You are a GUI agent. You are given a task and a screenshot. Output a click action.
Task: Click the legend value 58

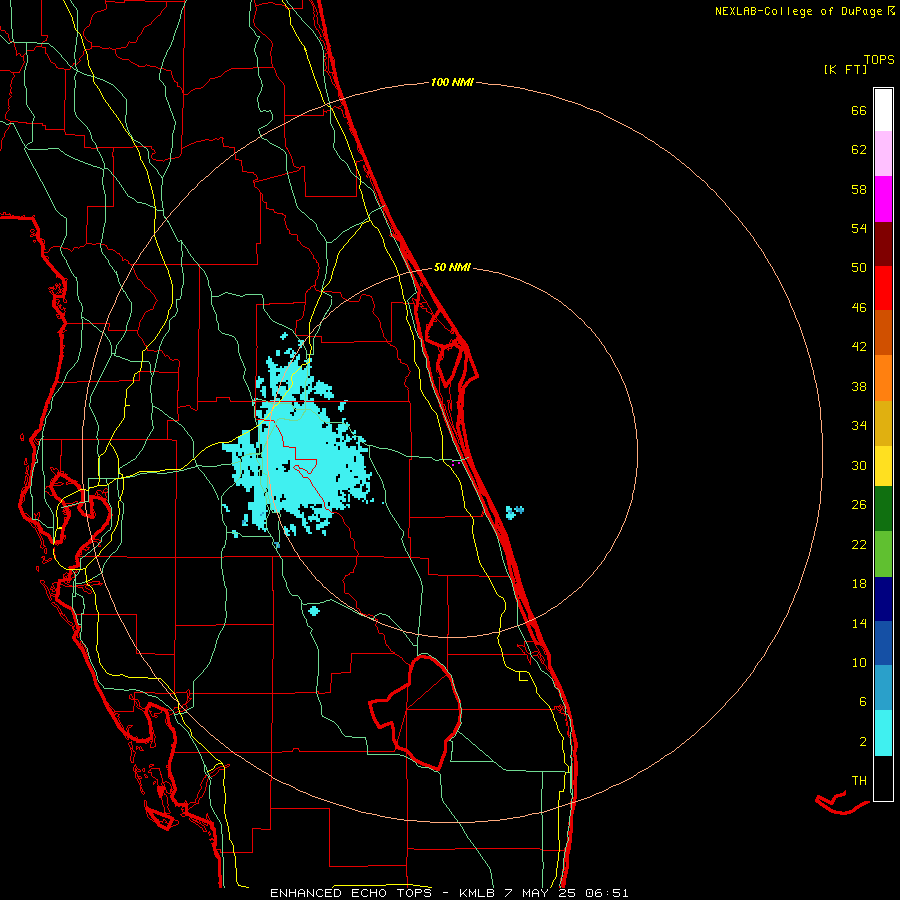[x=859, y=189]
